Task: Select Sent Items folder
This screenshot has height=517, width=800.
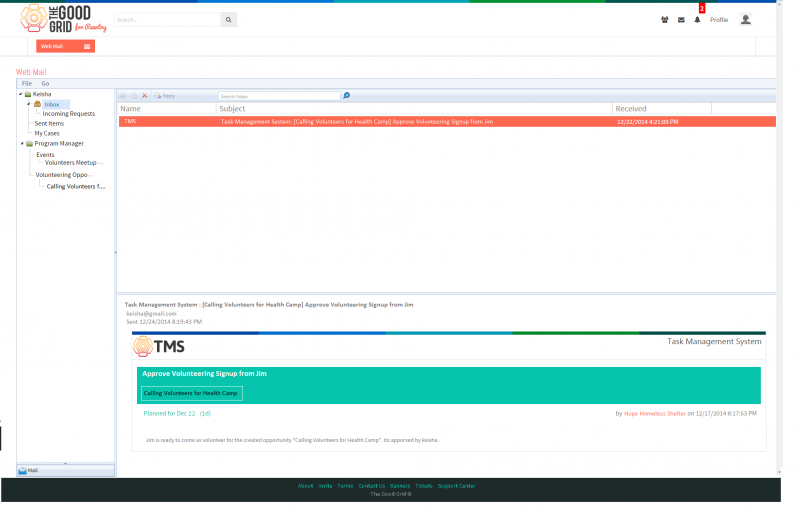Action: 49,124
